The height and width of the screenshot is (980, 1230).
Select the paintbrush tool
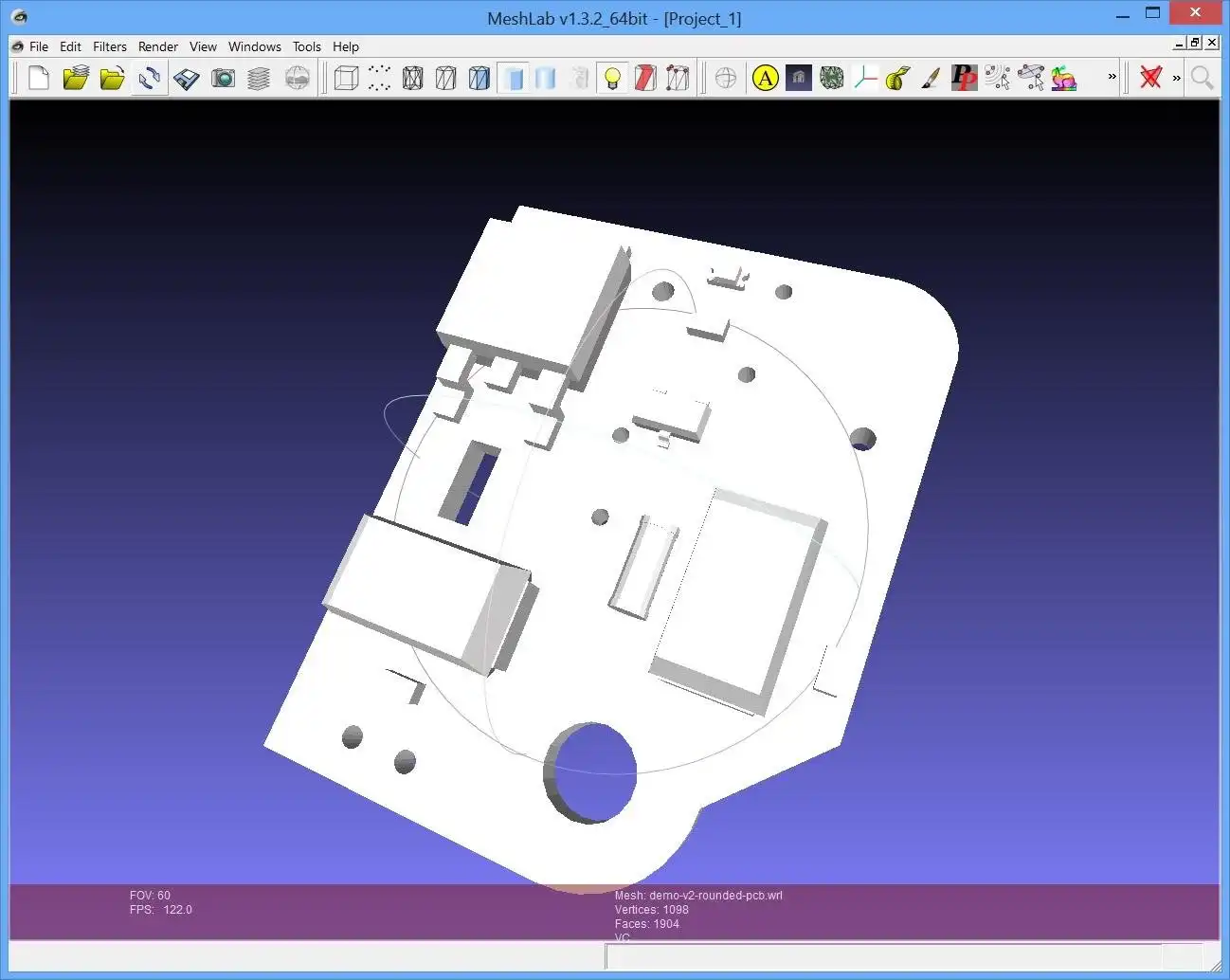pyautogui.click(x=932, y=78)
